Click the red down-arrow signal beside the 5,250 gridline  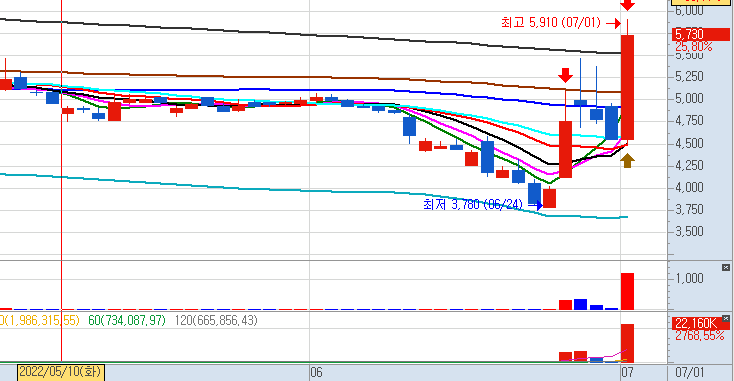tap(565, 75)
